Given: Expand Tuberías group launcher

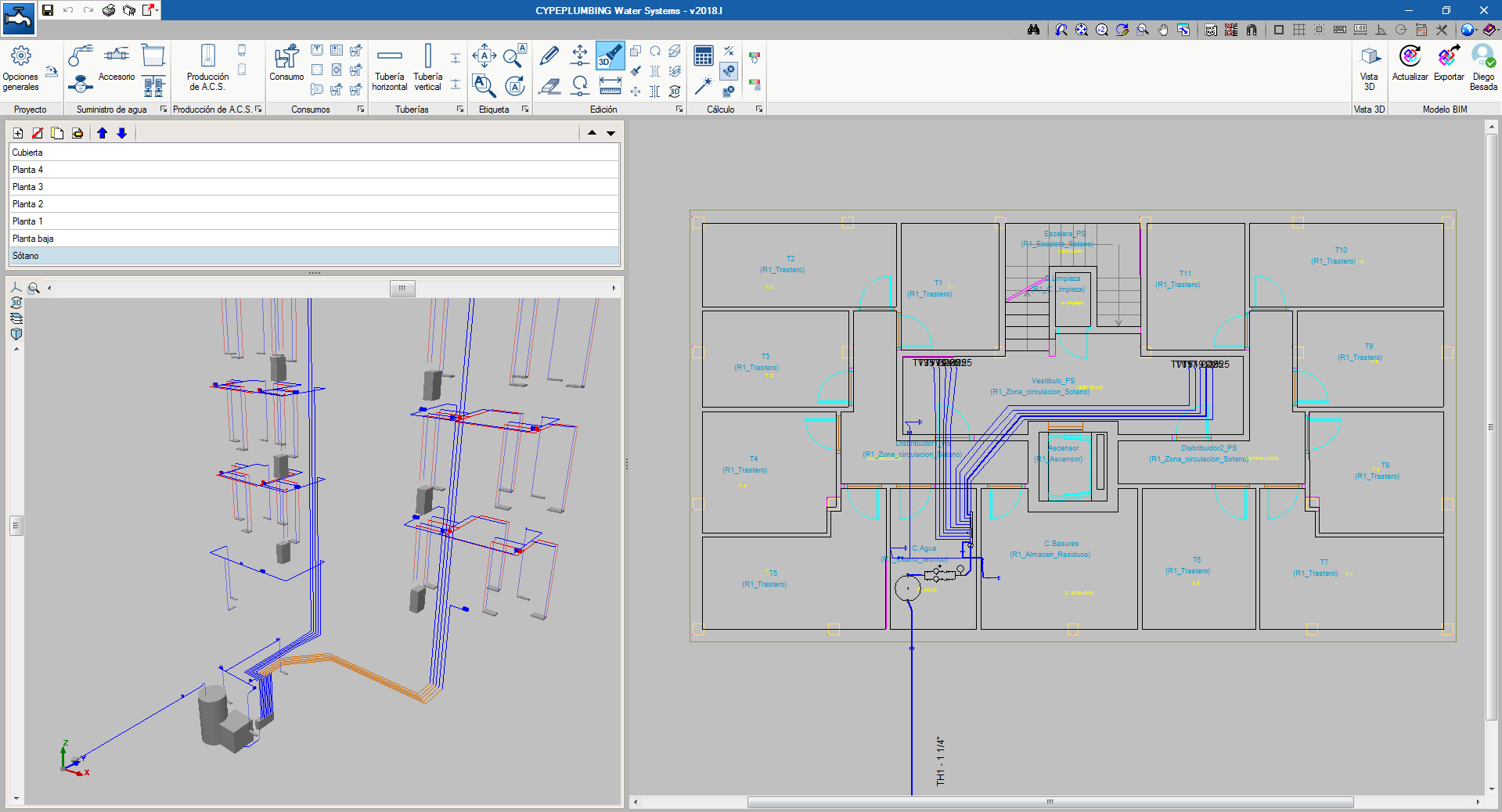Looking at the screenshot, I should pos(460,109).
